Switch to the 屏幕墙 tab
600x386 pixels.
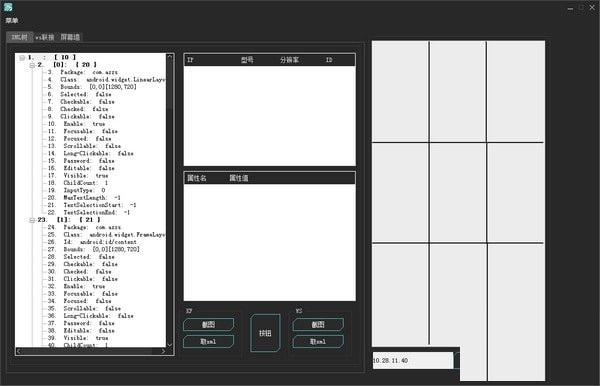point(70,37)
